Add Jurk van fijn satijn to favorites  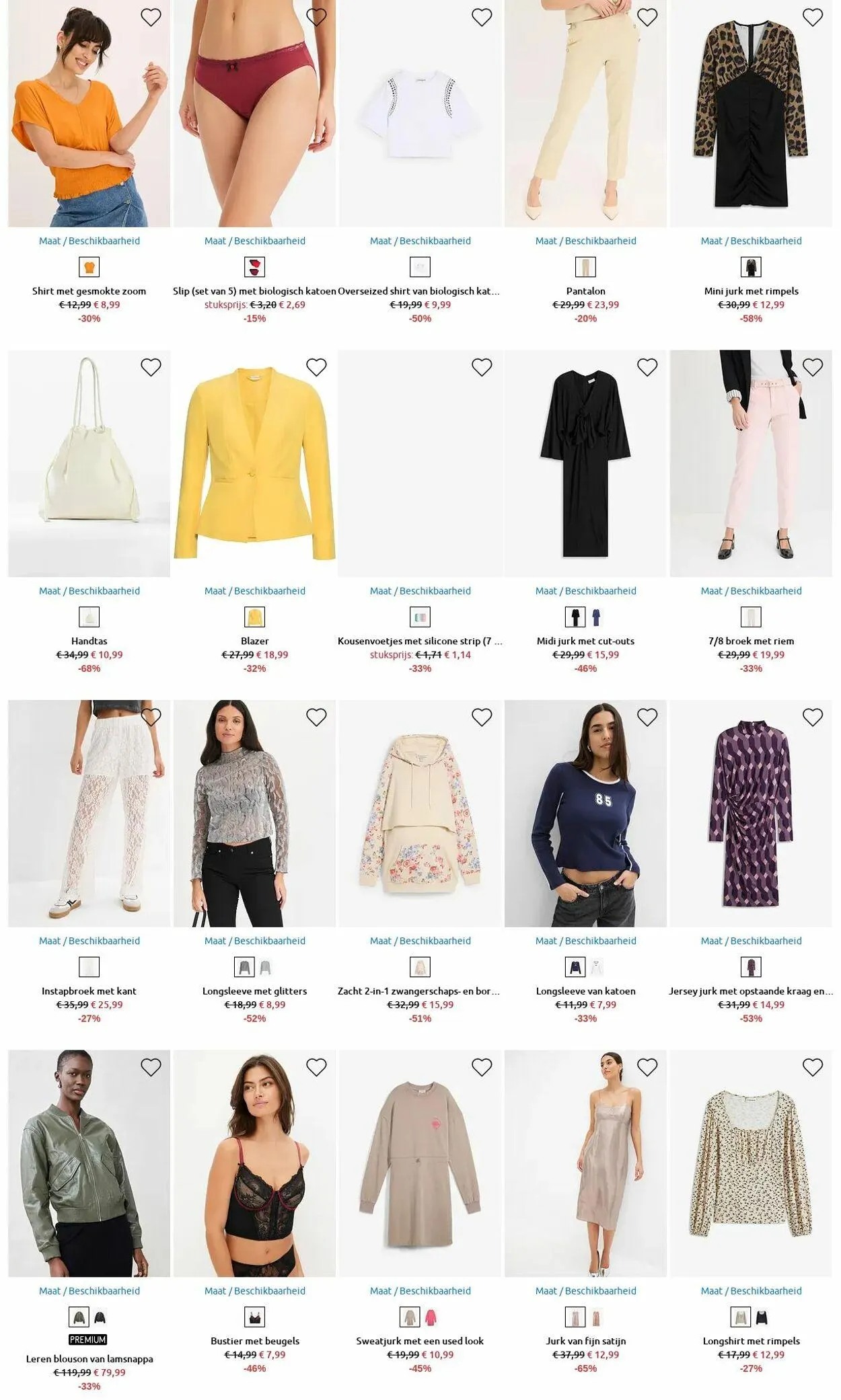click(647, 1067)
